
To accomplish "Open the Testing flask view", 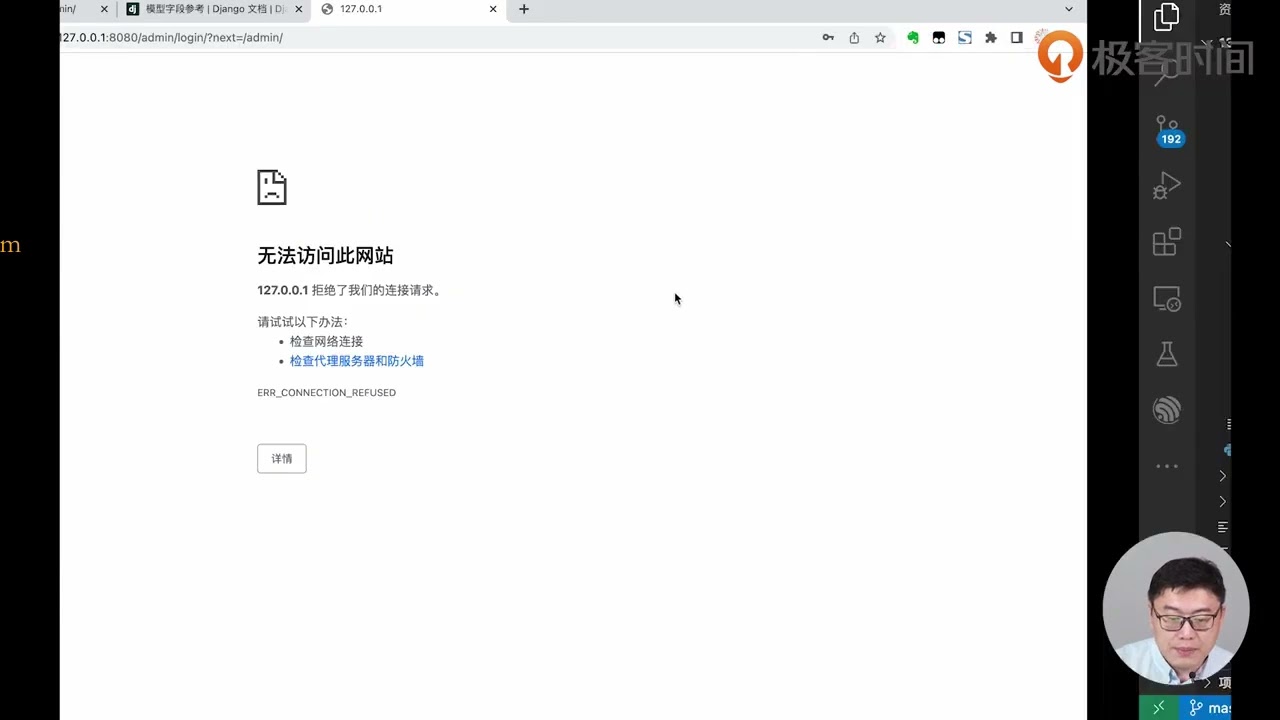I will (1167, 354).
